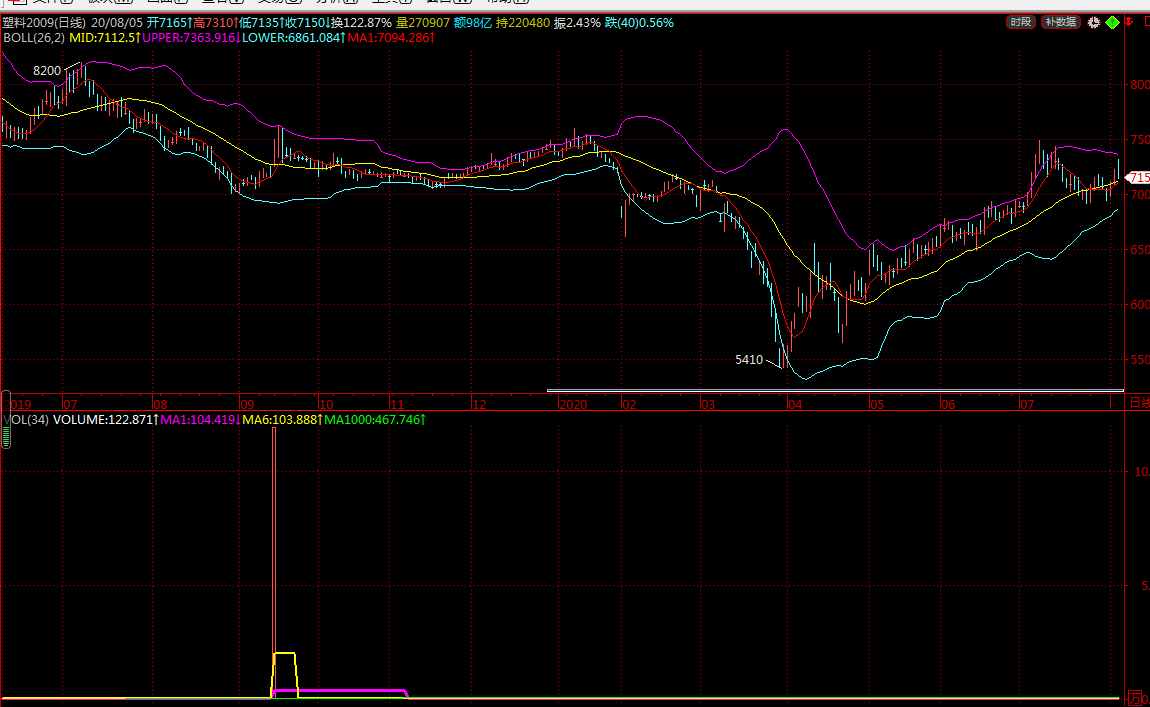
Task: Open the VOL(34) indicator label
Action: (x=26, y=420)
